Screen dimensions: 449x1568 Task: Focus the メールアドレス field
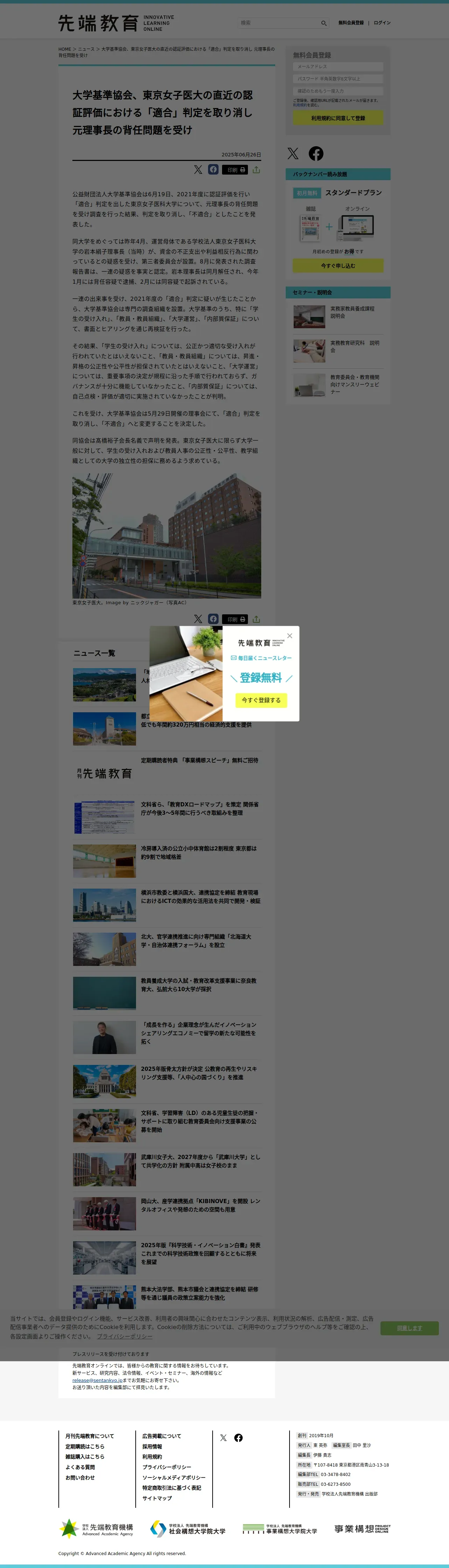338,66
